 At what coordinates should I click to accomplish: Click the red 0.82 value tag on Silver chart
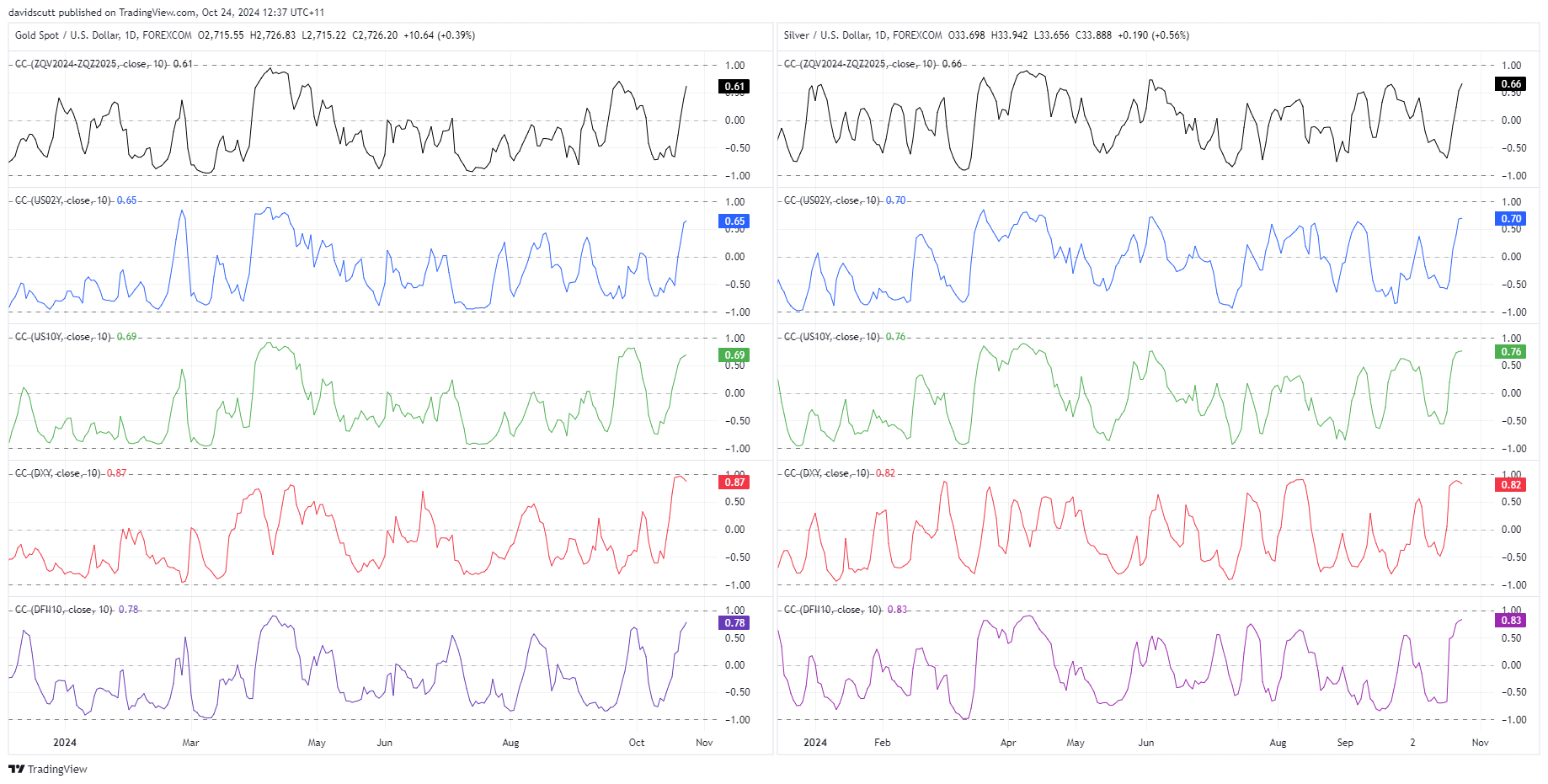pyautogui.click(x=1511, y=485)
